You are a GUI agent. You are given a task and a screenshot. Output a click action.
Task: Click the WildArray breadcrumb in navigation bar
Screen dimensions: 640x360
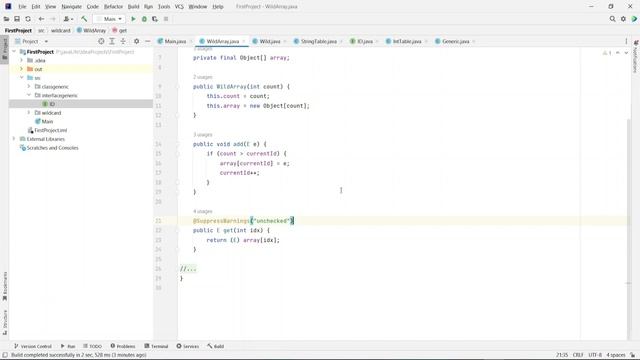91,31
